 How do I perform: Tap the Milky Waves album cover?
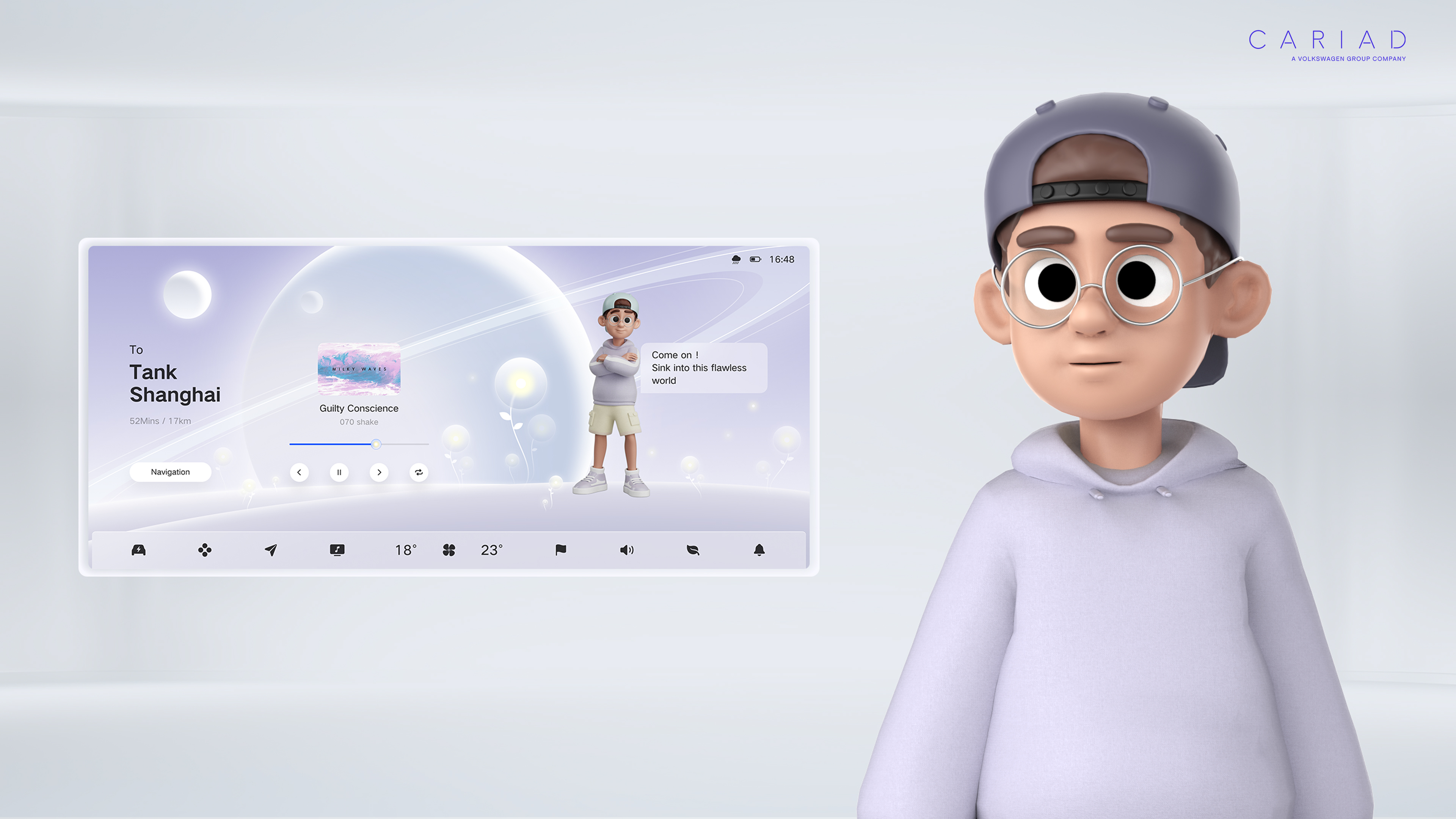[x=359, y=369]
